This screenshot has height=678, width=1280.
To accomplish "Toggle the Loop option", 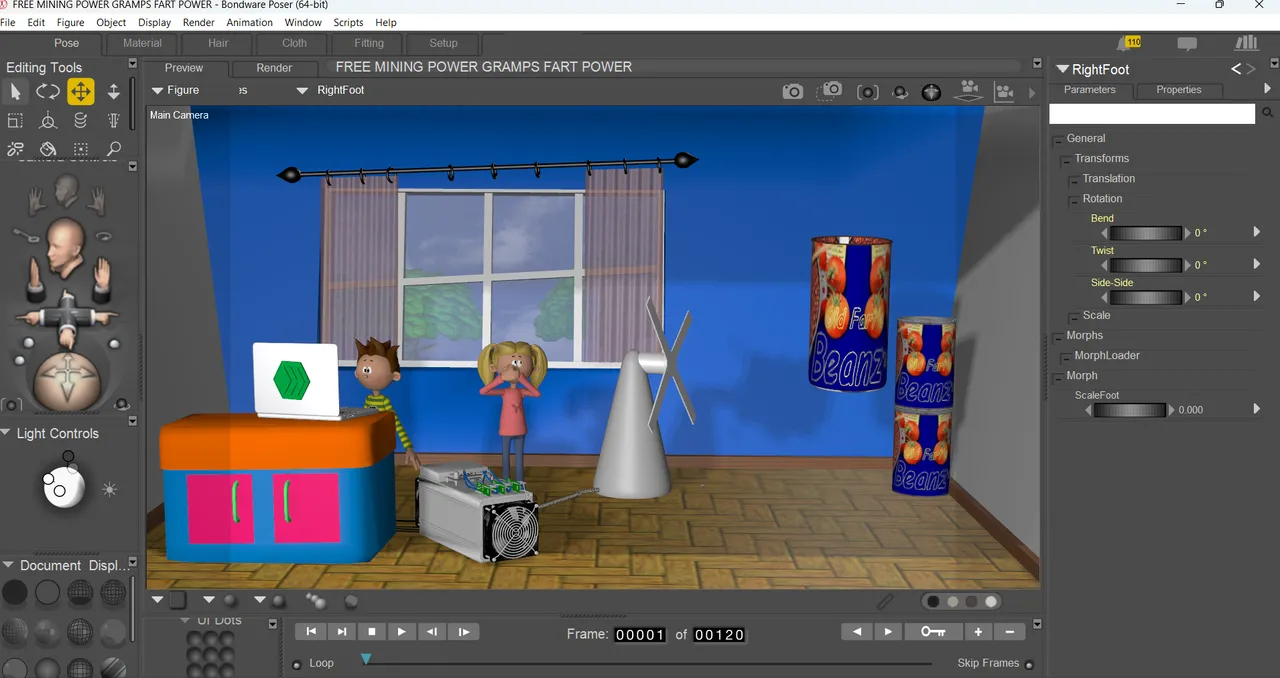I will click(x=297, y=665).
